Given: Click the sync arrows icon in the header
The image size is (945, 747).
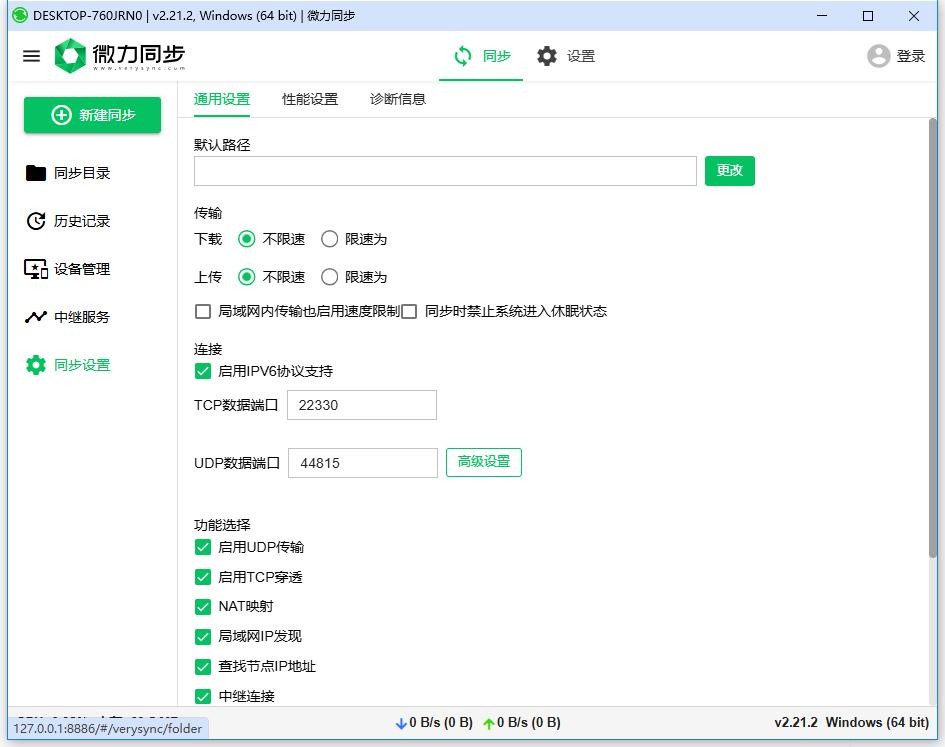Looking at the screenshot, I should click(463, 56).
